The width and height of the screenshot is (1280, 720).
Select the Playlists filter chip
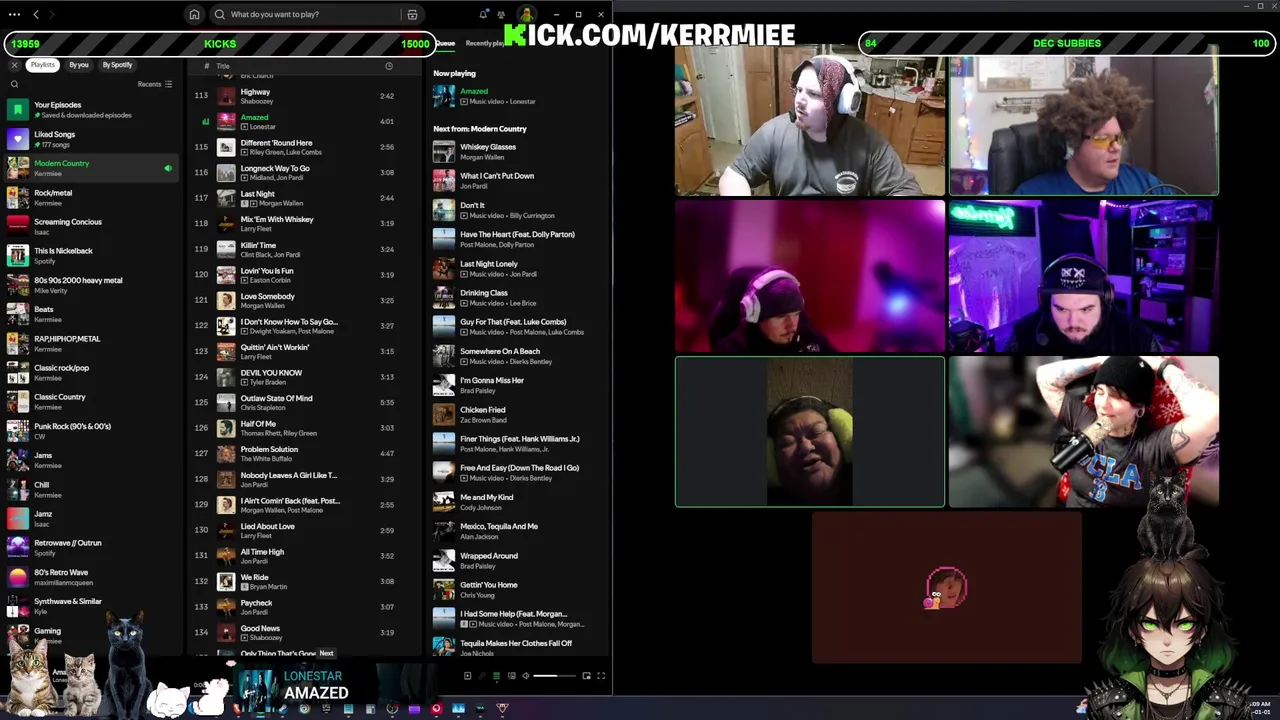click(42, 65)
